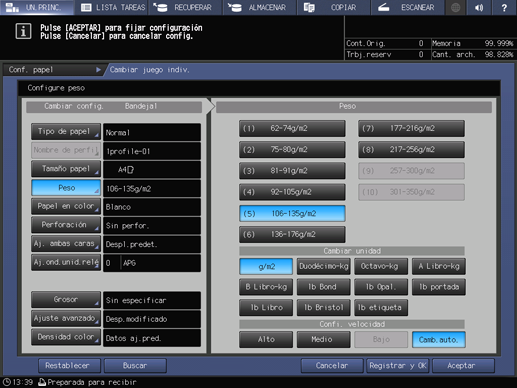Choose the lb portada unit
517x388 pixels.
tap(439, 287)
